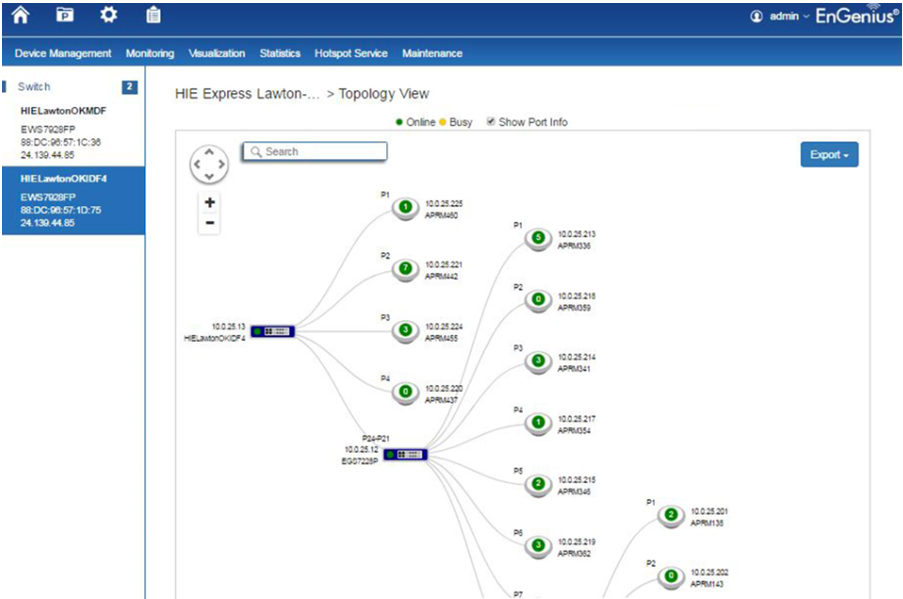Click the switch count badge showing 2
Image resolution: width=903 pixels, height=599 pixels.
130,87
